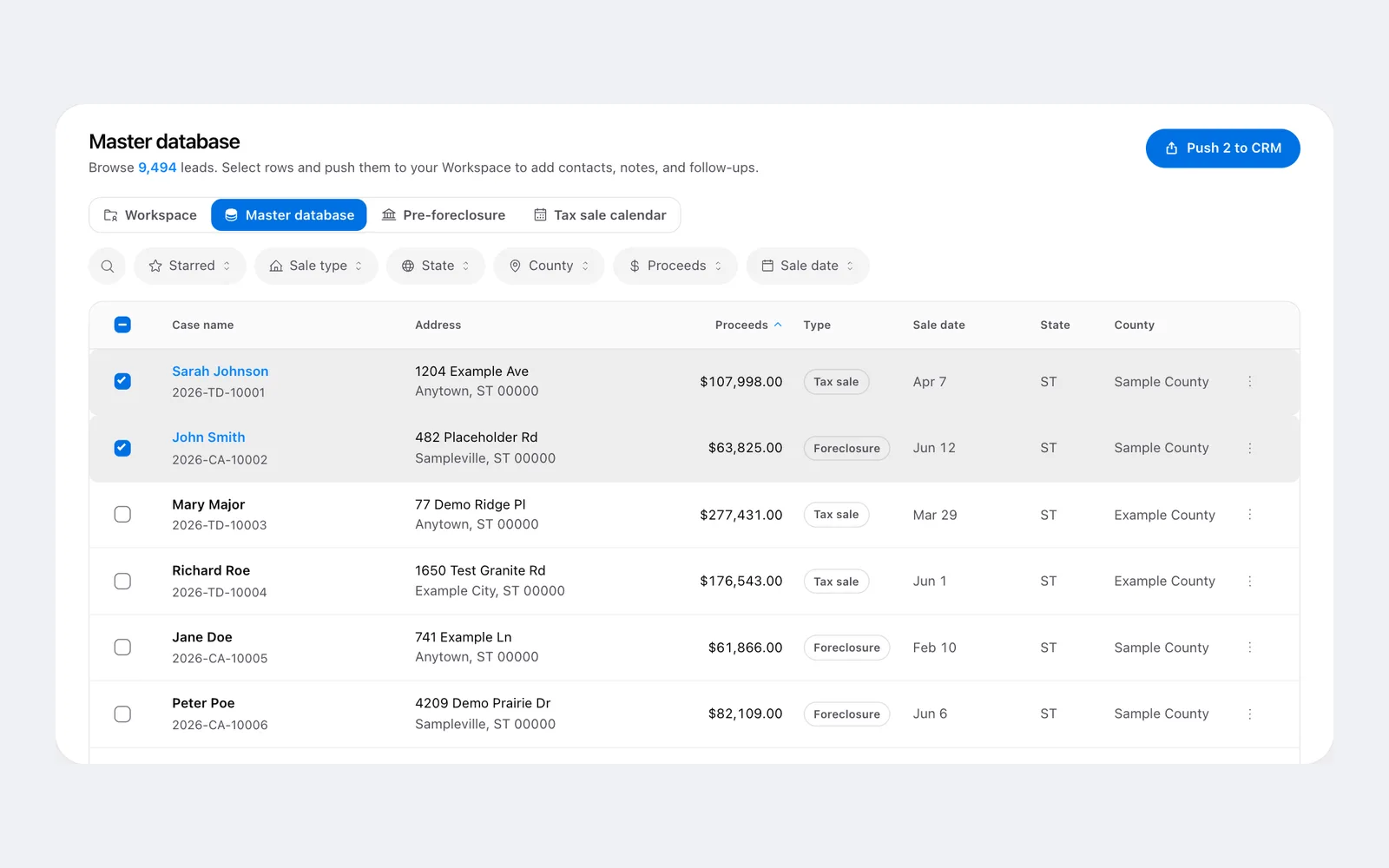Check the Peter Poe row checkbox
The image size is (1389, 868).
pos(122,714)
